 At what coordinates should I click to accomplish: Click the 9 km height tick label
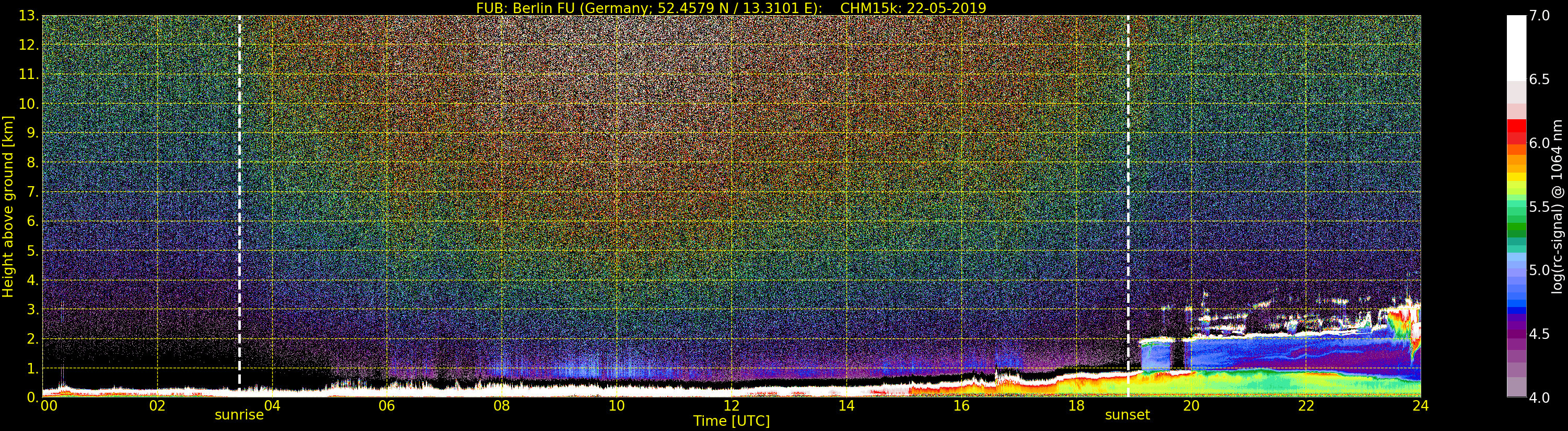(32, 133)
